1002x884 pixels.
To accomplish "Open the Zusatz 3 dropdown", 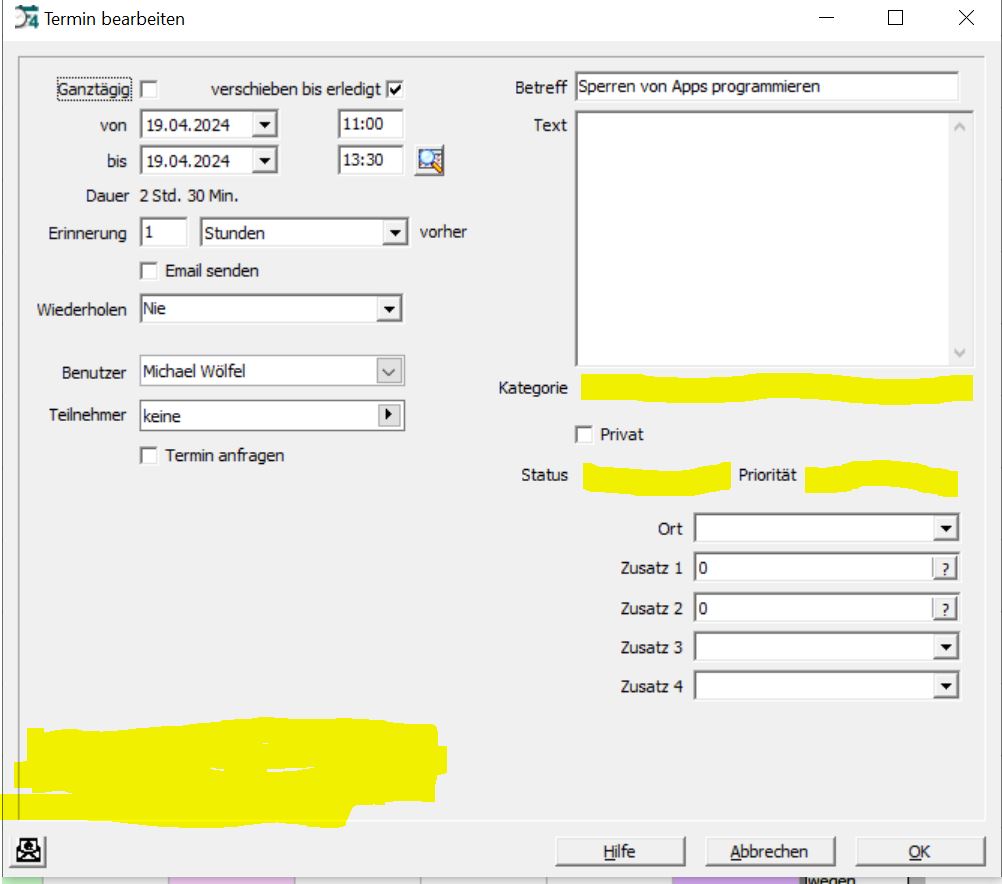I will (x=945, y=647).
